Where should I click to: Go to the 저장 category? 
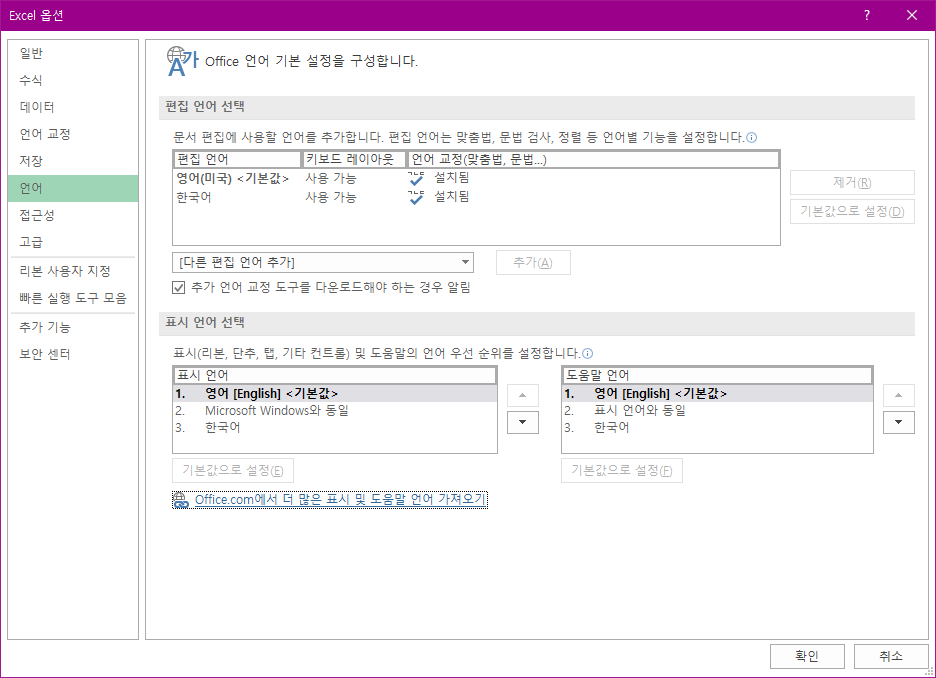pyautogui.click(x=73, y=161)
